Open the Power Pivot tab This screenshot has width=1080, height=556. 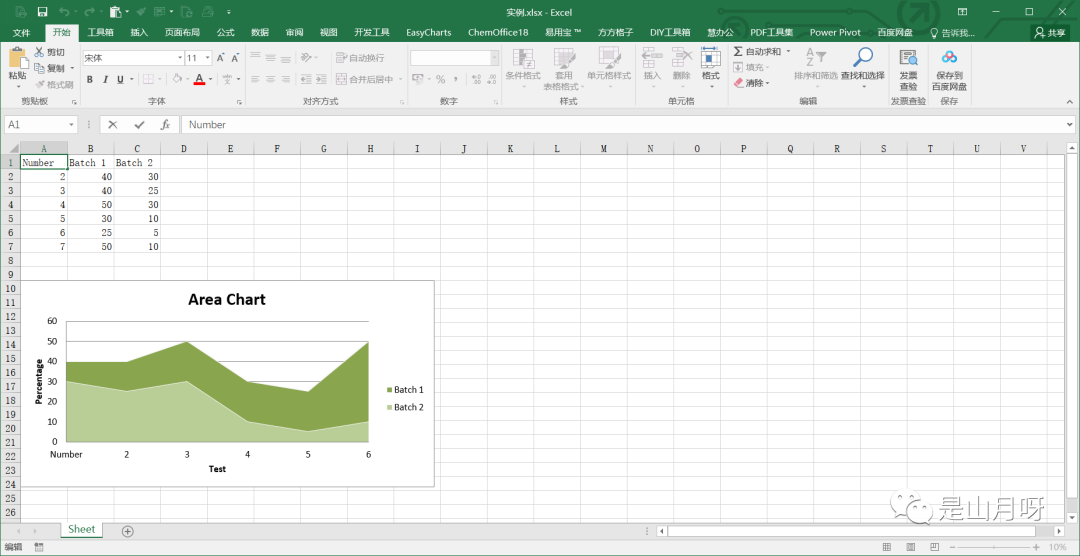(835, 32)
